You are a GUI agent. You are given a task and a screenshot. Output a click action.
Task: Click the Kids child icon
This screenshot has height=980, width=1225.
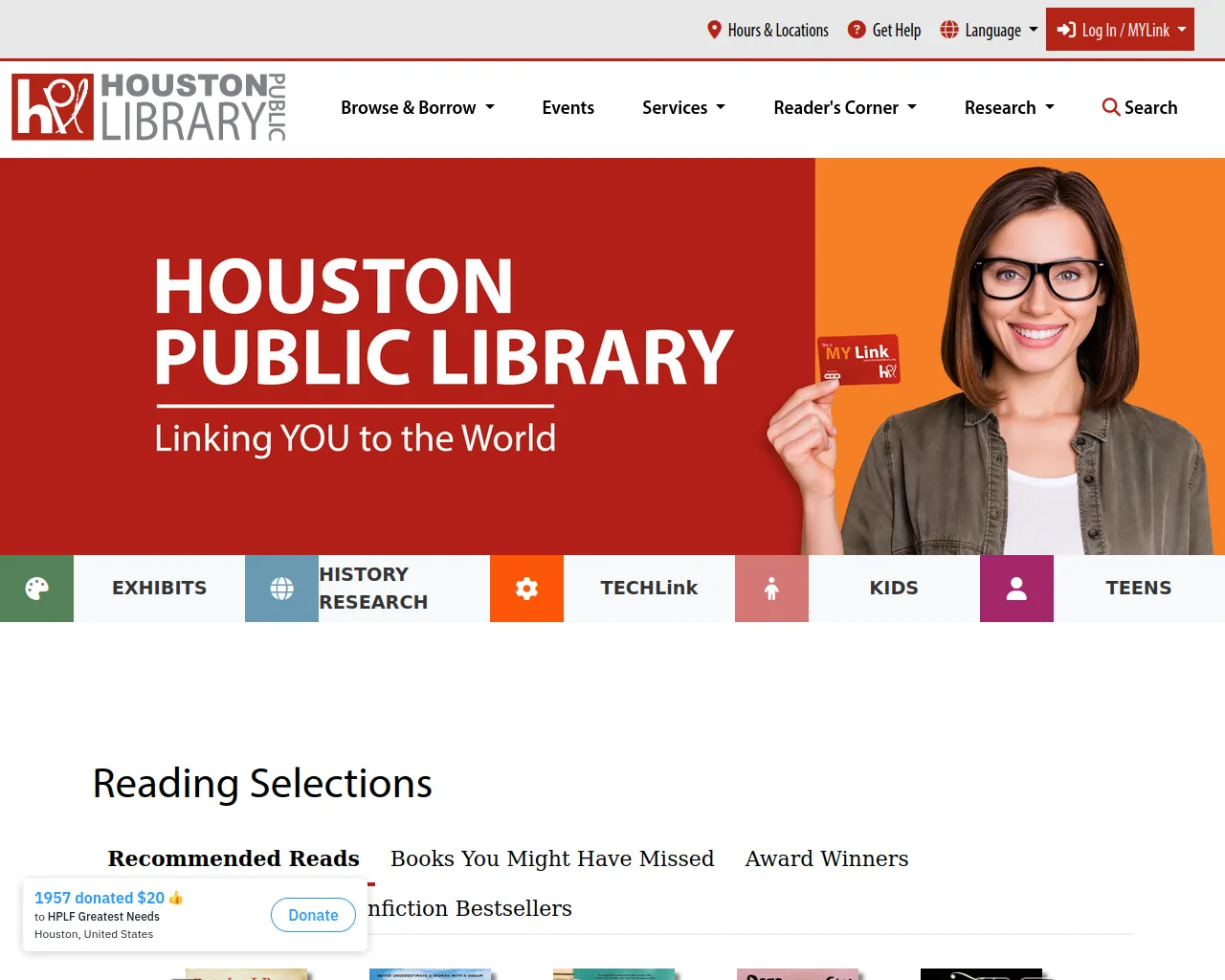pyautogui.click(x=771, y=589)
